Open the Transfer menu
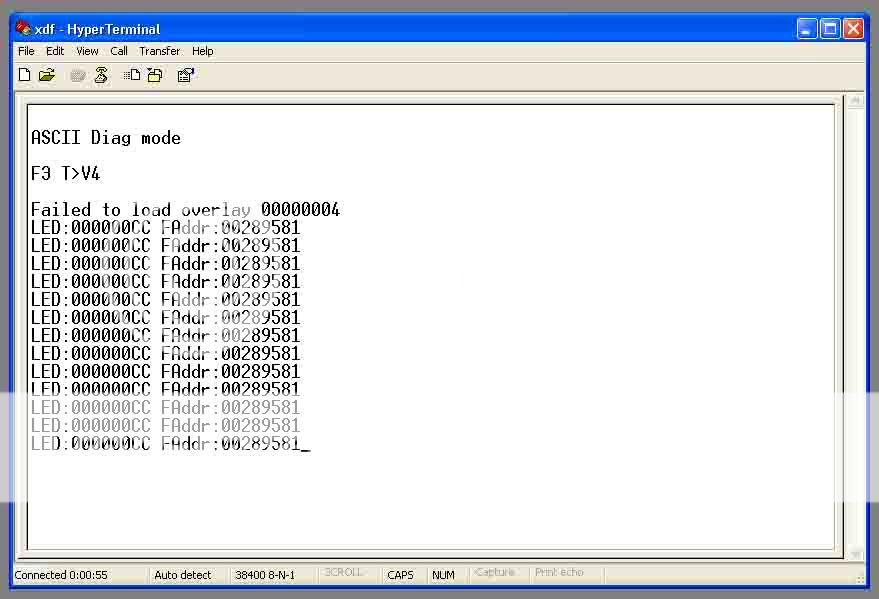The width and height of the screenshot is (879, 599). pos(160,51)
